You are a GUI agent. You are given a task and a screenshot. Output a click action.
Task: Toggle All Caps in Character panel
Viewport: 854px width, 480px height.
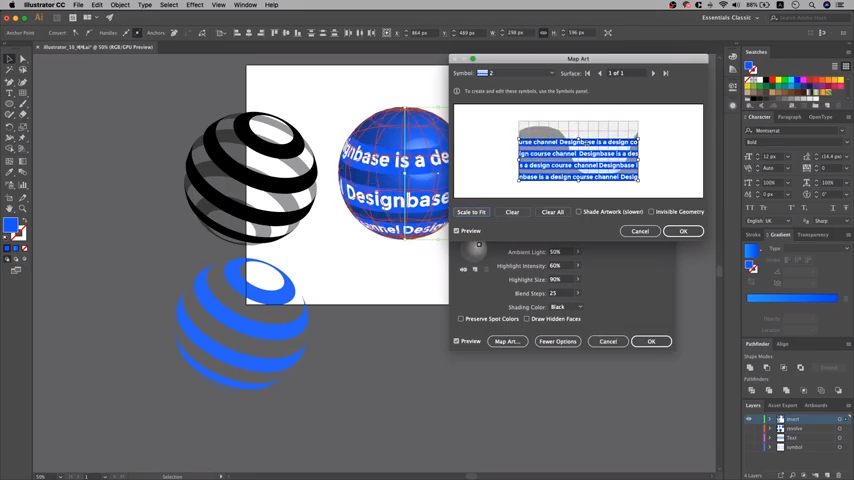(750, 208)
